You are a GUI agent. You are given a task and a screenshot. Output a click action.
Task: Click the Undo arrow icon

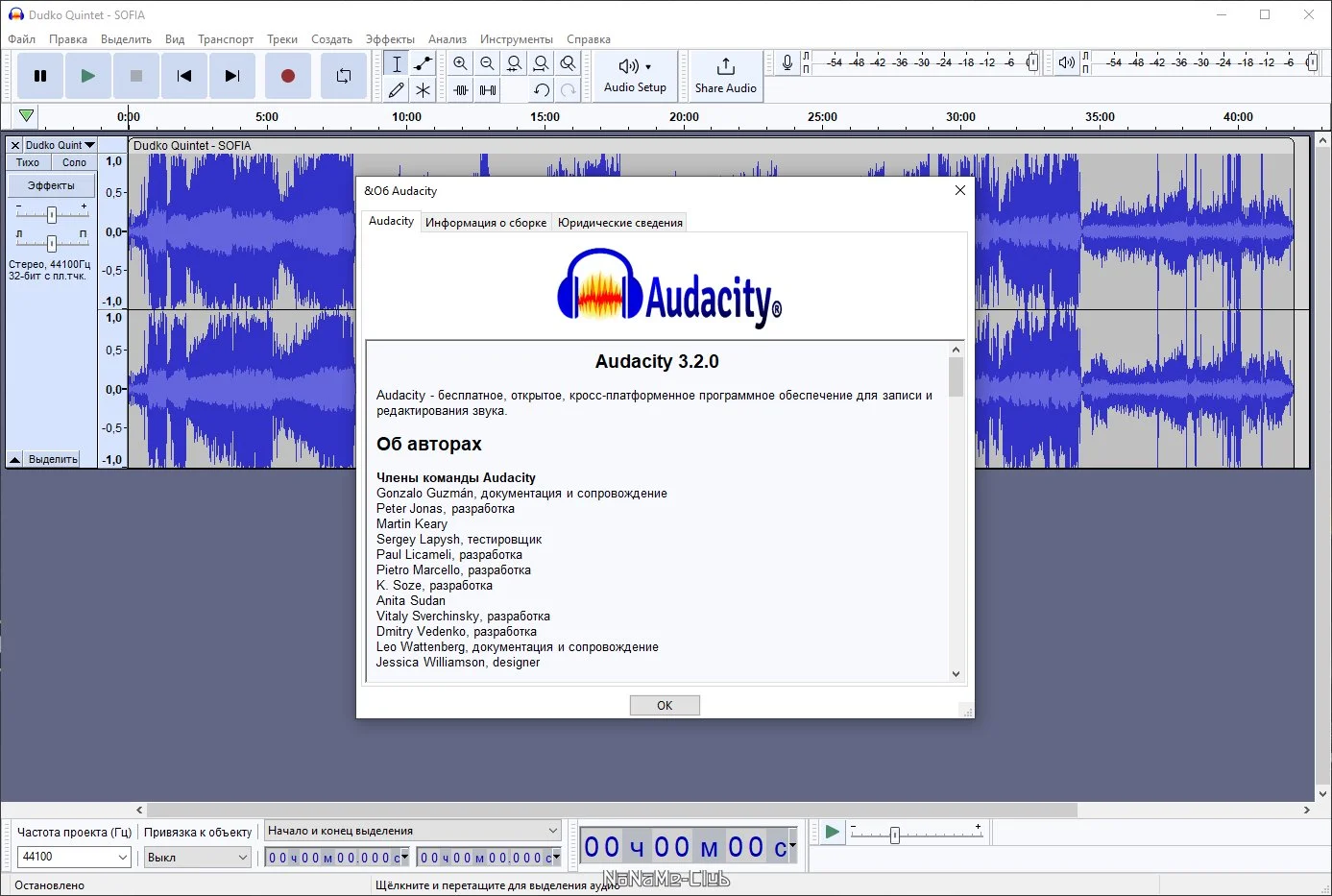542,90
